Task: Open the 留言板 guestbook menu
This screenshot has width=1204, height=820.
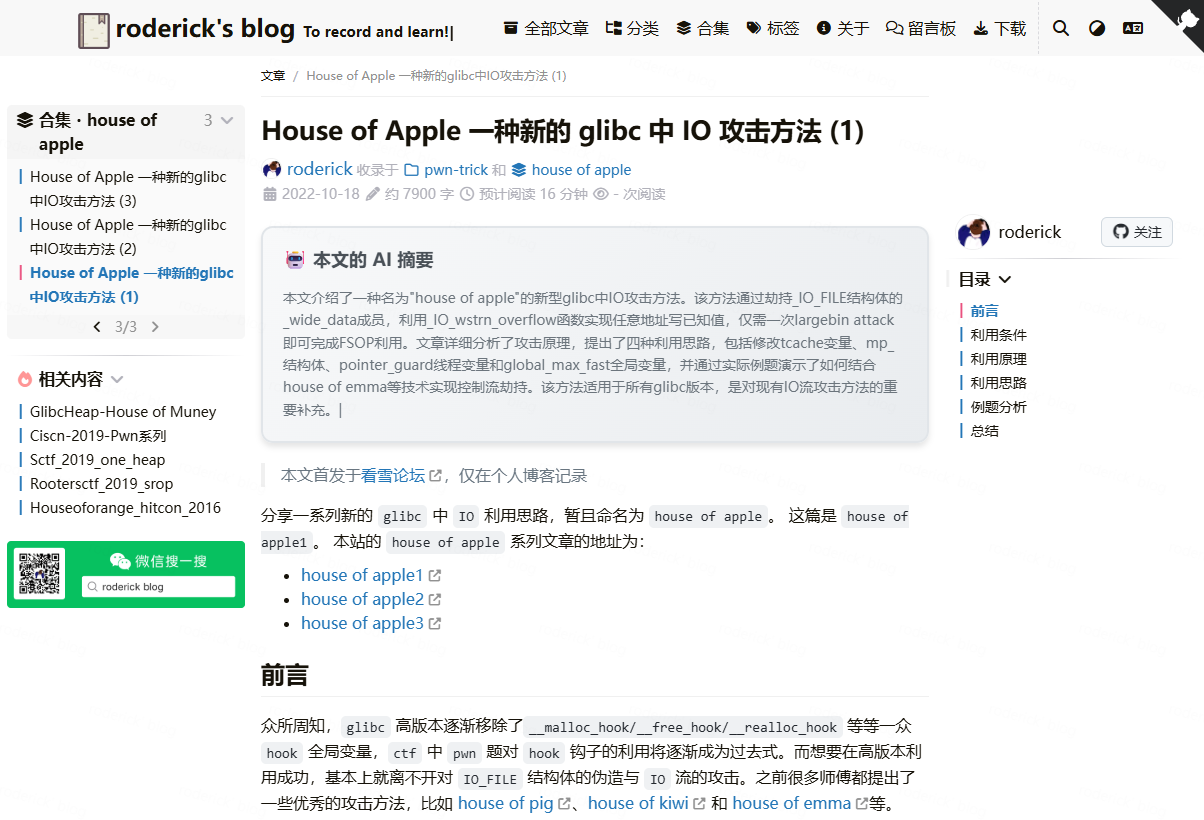Action: tap(921, 28)
